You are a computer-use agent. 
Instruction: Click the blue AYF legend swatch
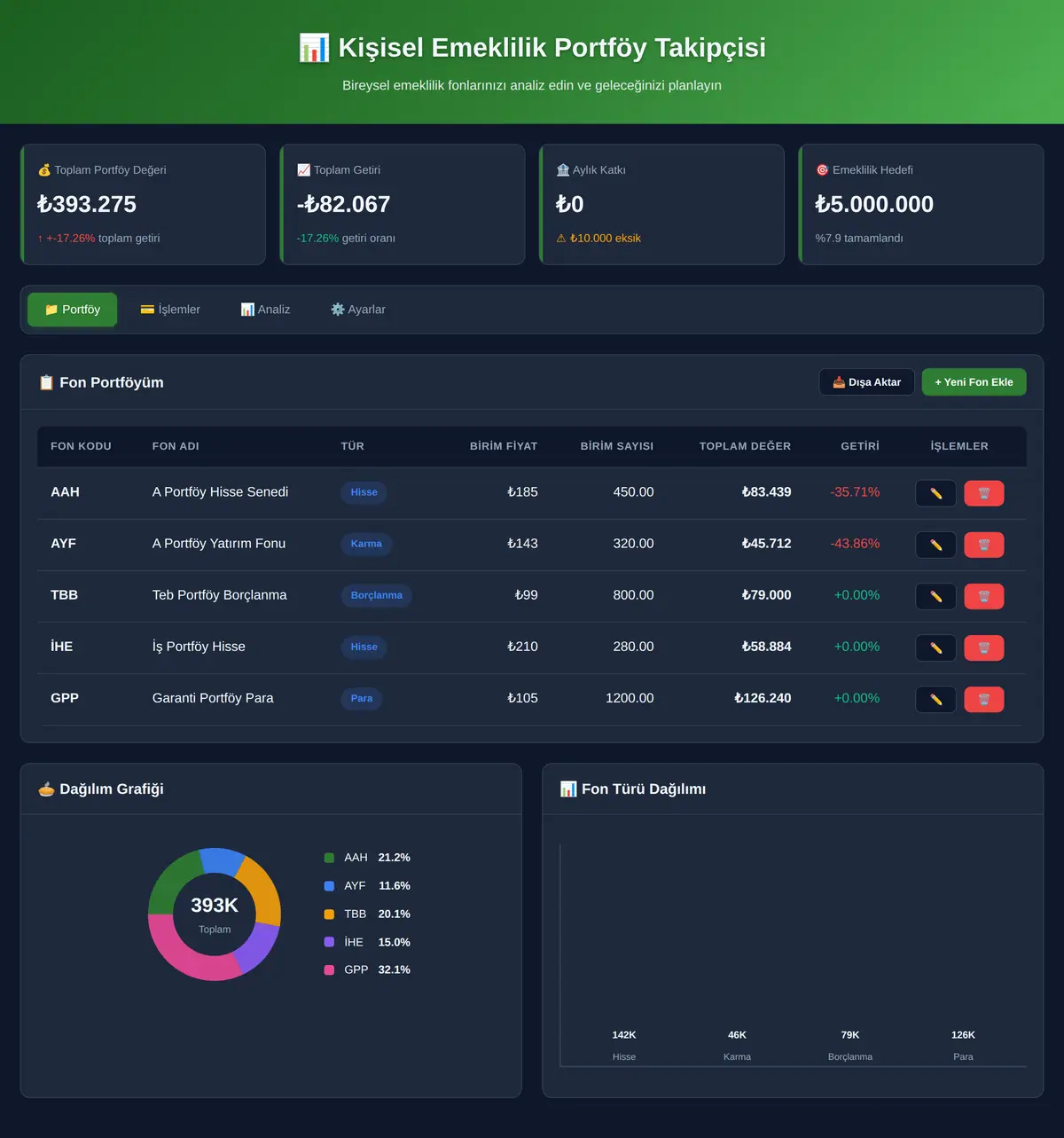(x=329, y=886)
